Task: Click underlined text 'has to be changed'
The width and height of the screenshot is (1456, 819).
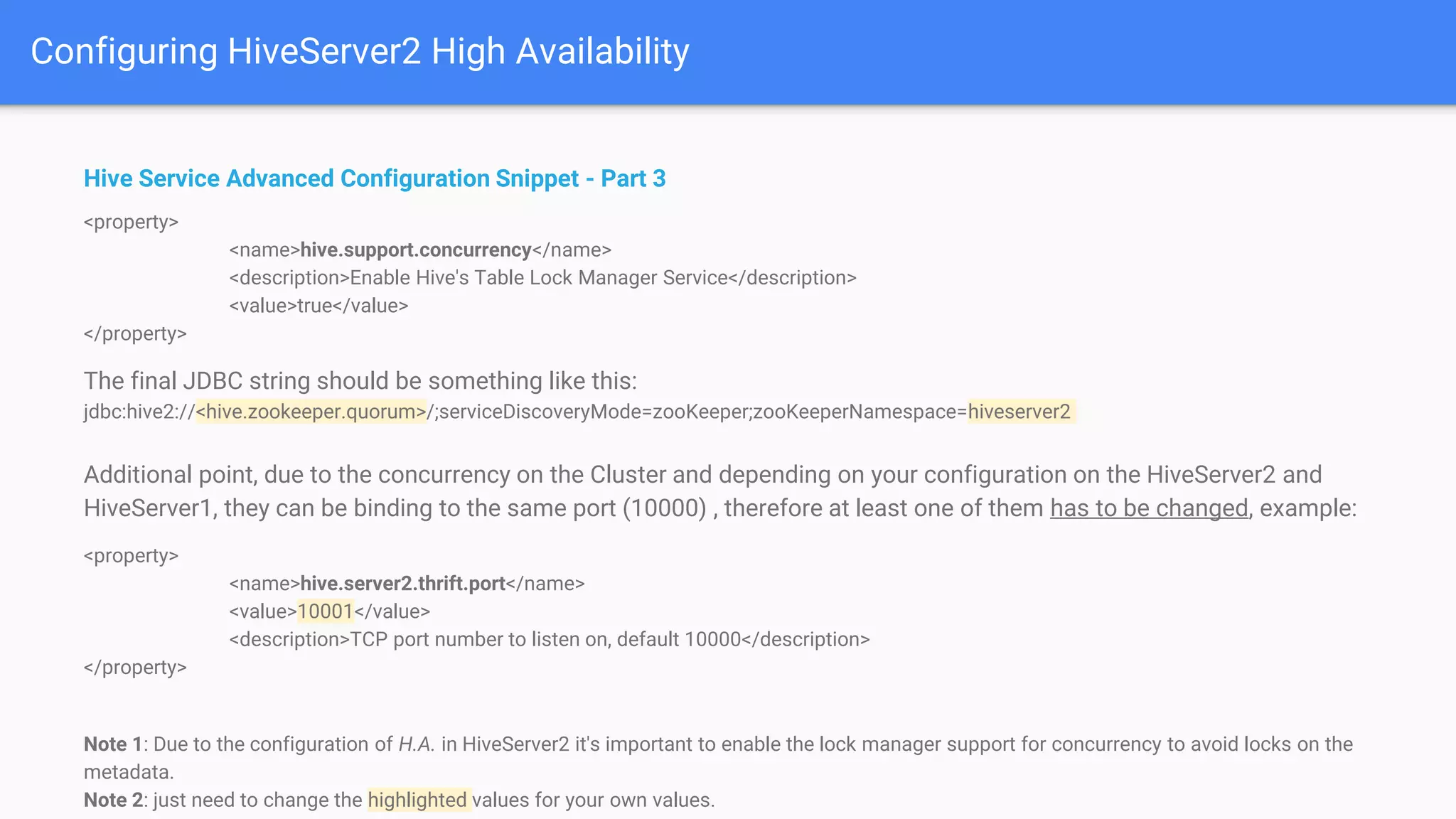Action: click(1149, 508)
